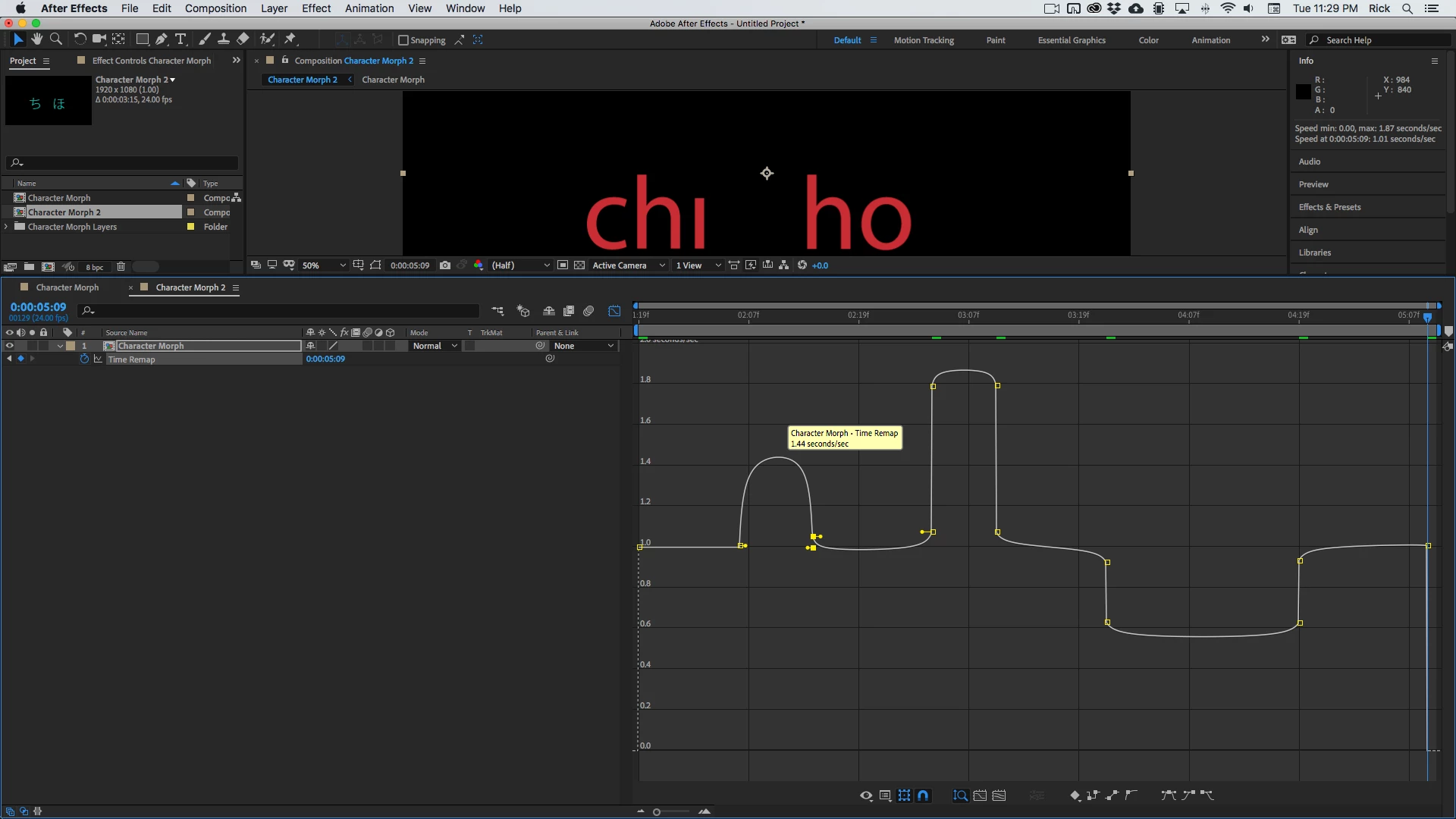
Task: Select the Hand tool
Action: [x=36, y=39]
